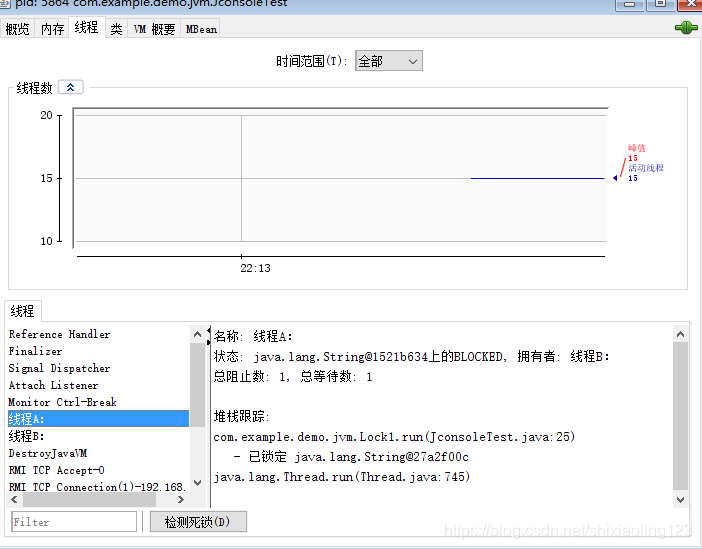Select Signal Dispatcher thread
Viewport: 702px width, 549px height.
[98, 368]
